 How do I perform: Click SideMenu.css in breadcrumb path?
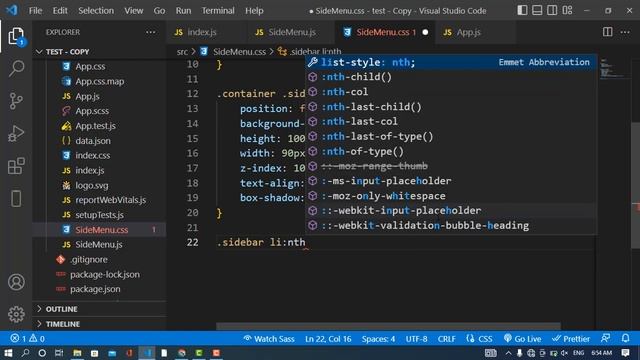tap(239, 52)
